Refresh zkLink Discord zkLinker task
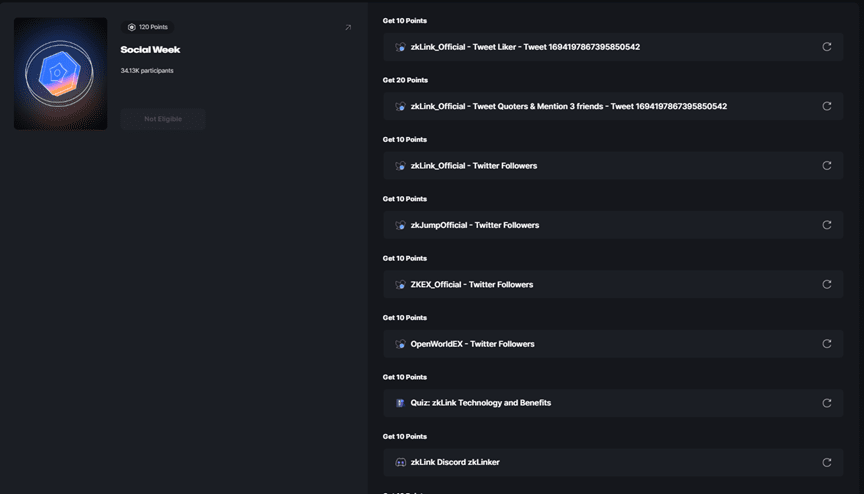This screenshot has height=494, width=864. (x=827, y=463)
